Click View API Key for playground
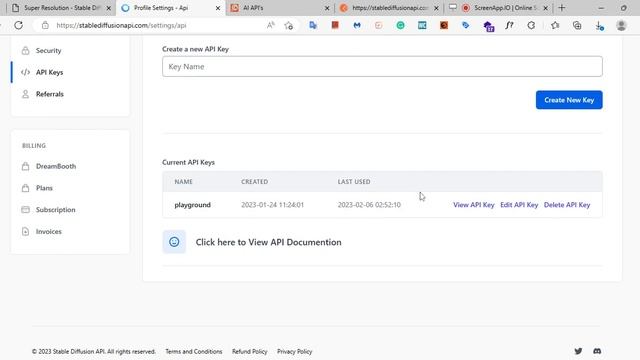 [473, 205]
